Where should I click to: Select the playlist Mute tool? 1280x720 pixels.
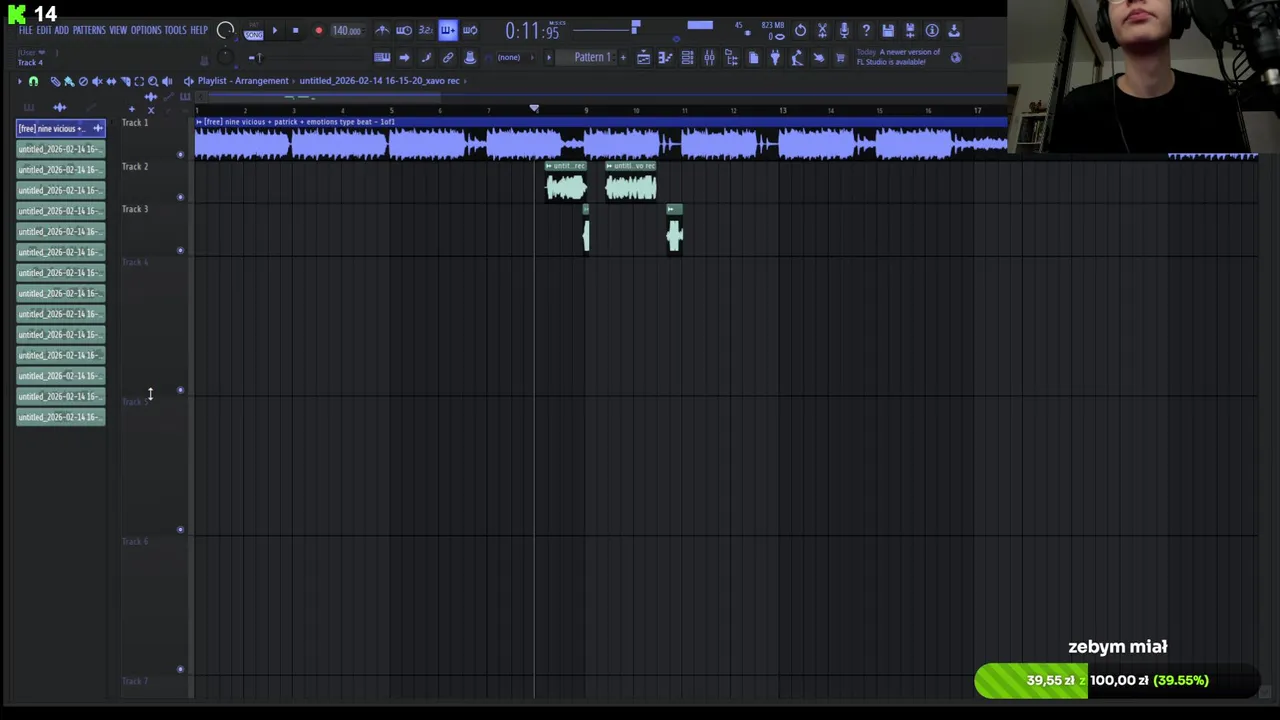[x=97, y=81]
